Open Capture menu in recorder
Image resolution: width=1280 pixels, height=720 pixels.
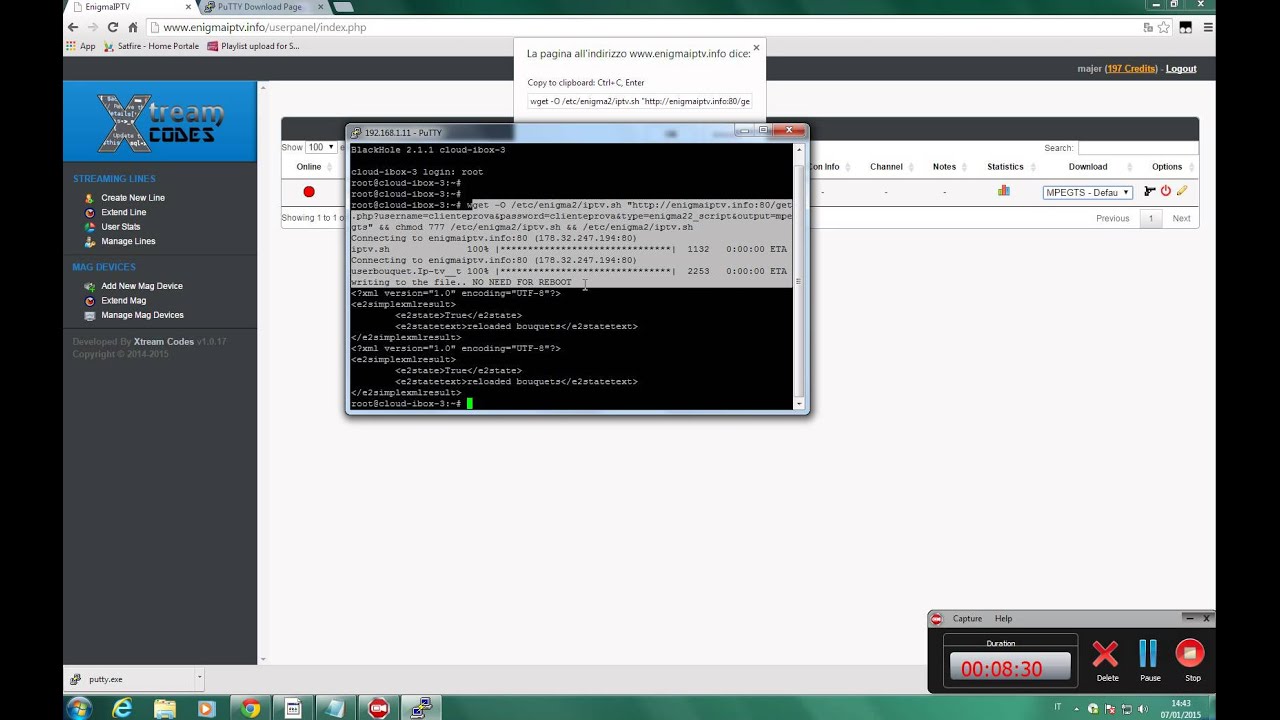click(x=967, y=618)
